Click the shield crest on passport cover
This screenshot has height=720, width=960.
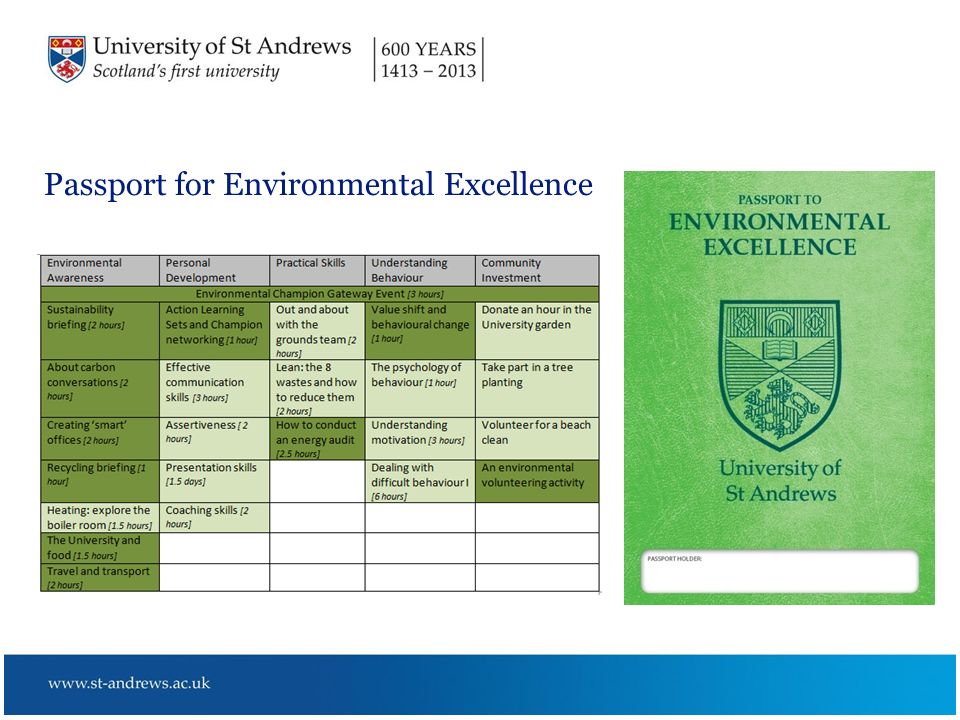tap(779, 375)
